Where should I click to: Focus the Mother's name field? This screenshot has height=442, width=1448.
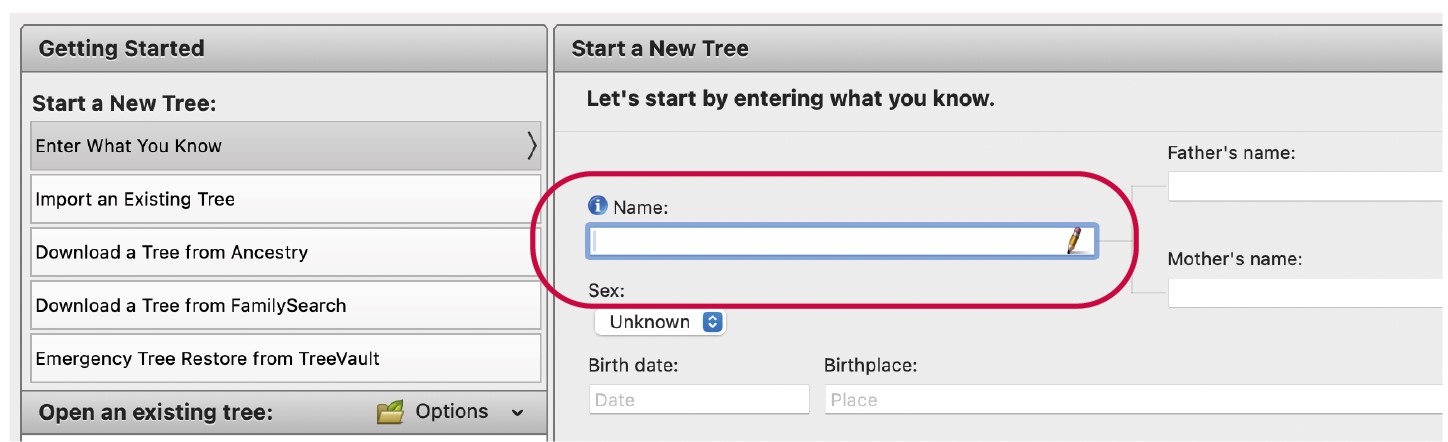coord(1305,293)
